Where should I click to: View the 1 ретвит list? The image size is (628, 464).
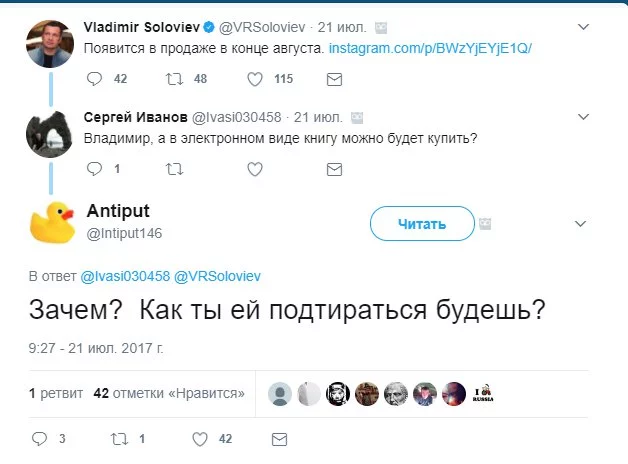[56, 393]
